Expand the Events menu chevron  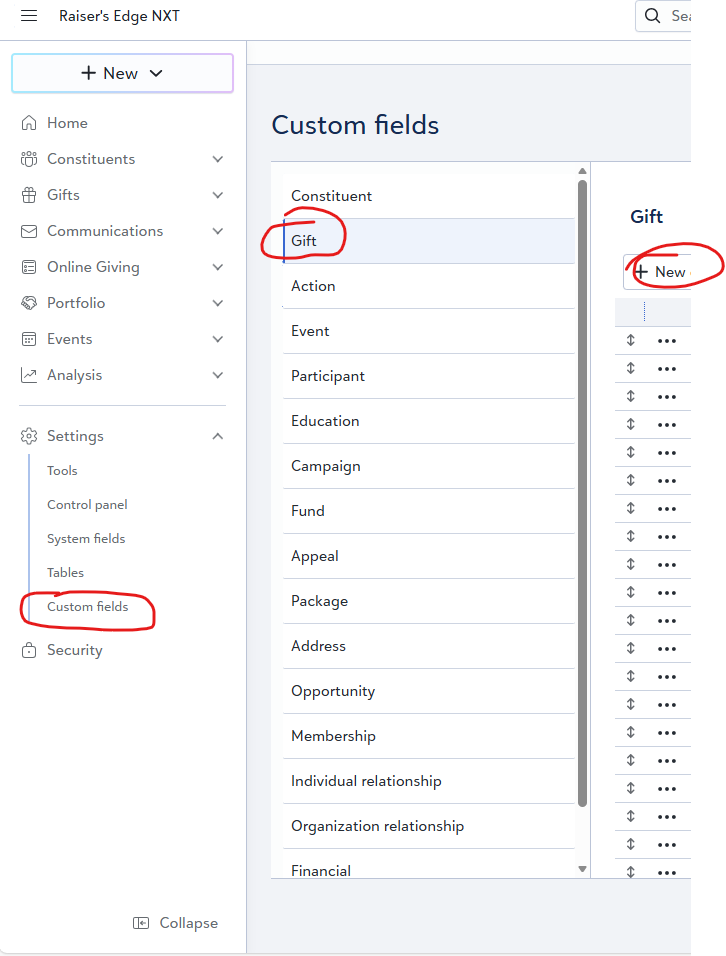point(218,339)
